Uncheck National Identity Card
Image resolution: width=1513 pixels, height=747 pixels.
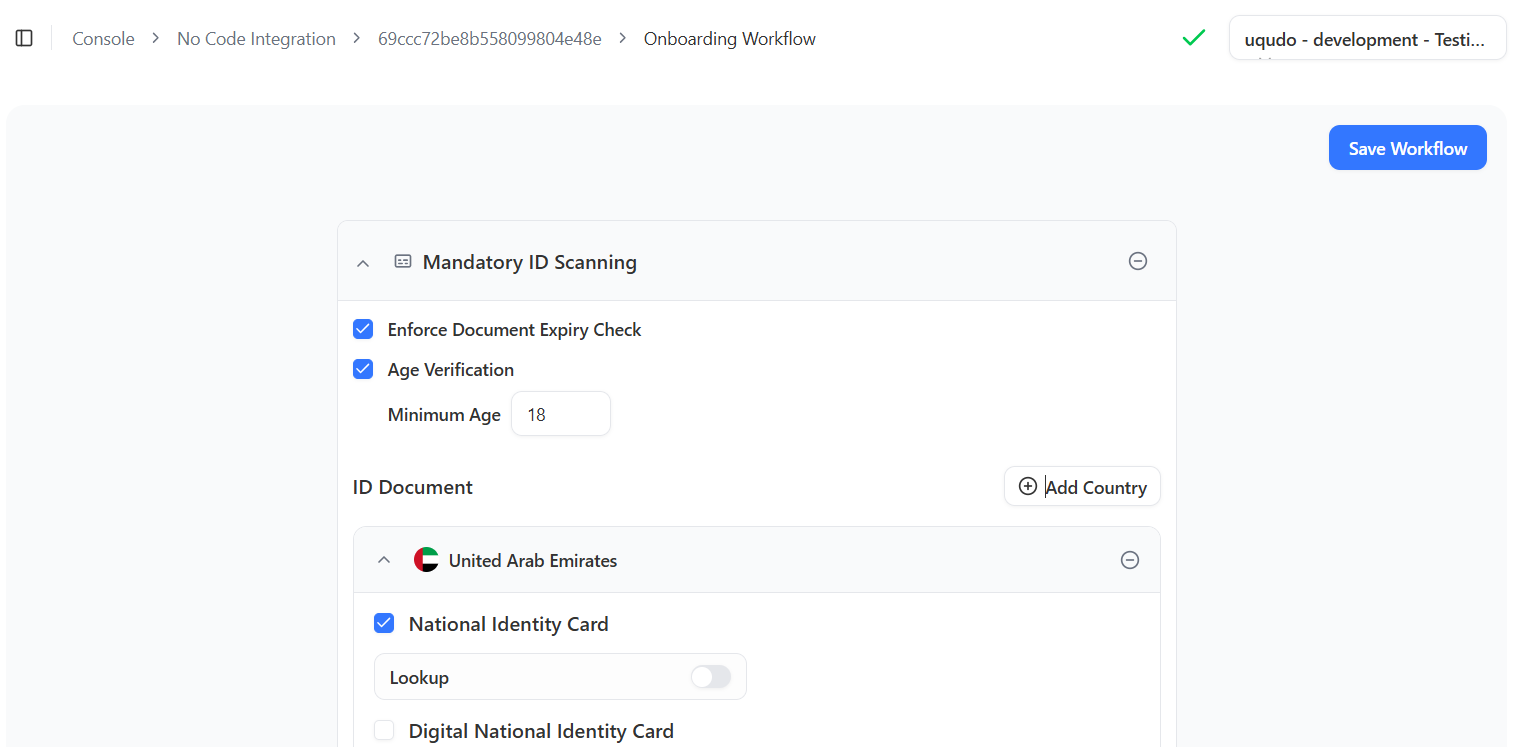tap(384, 623)
